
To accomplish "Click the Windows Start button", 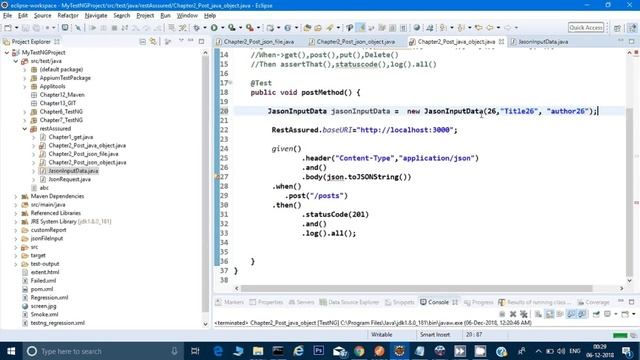I will coord(11,351).
